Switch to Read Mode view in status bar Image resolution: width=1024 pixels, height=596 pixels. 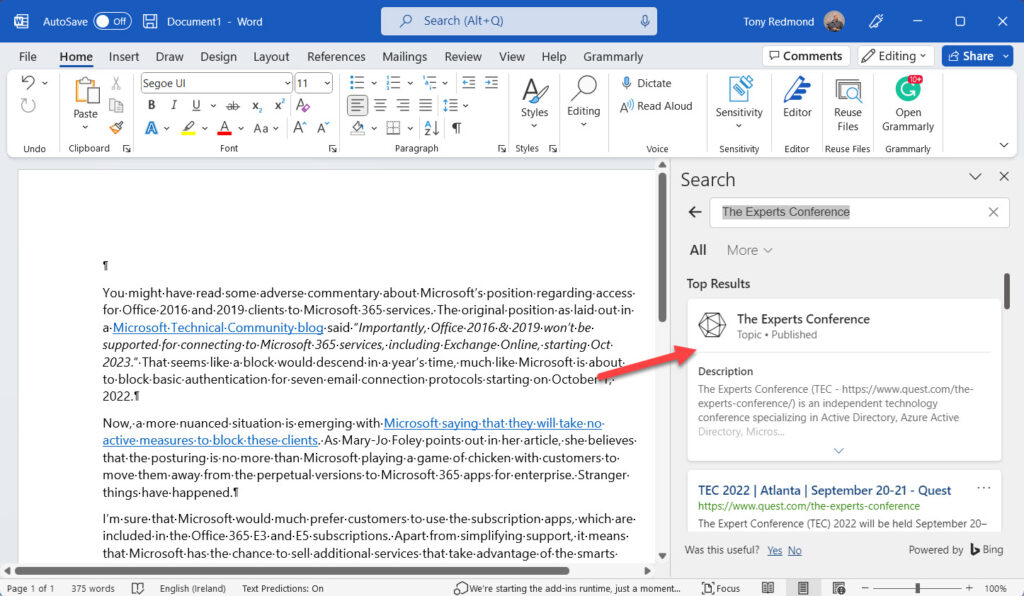tap(768, 588)
